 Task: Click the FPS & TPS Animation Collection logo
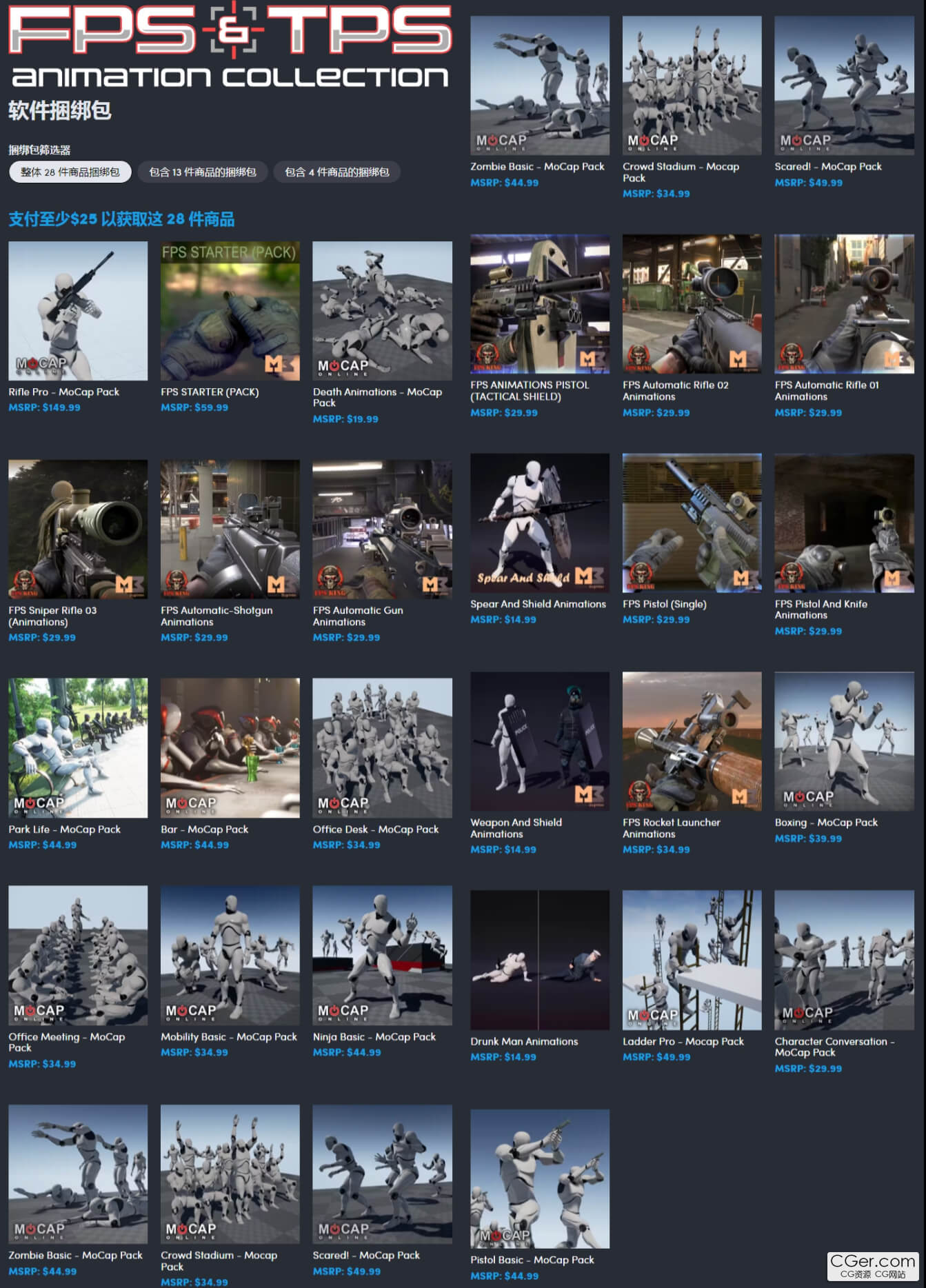(230, 46)
